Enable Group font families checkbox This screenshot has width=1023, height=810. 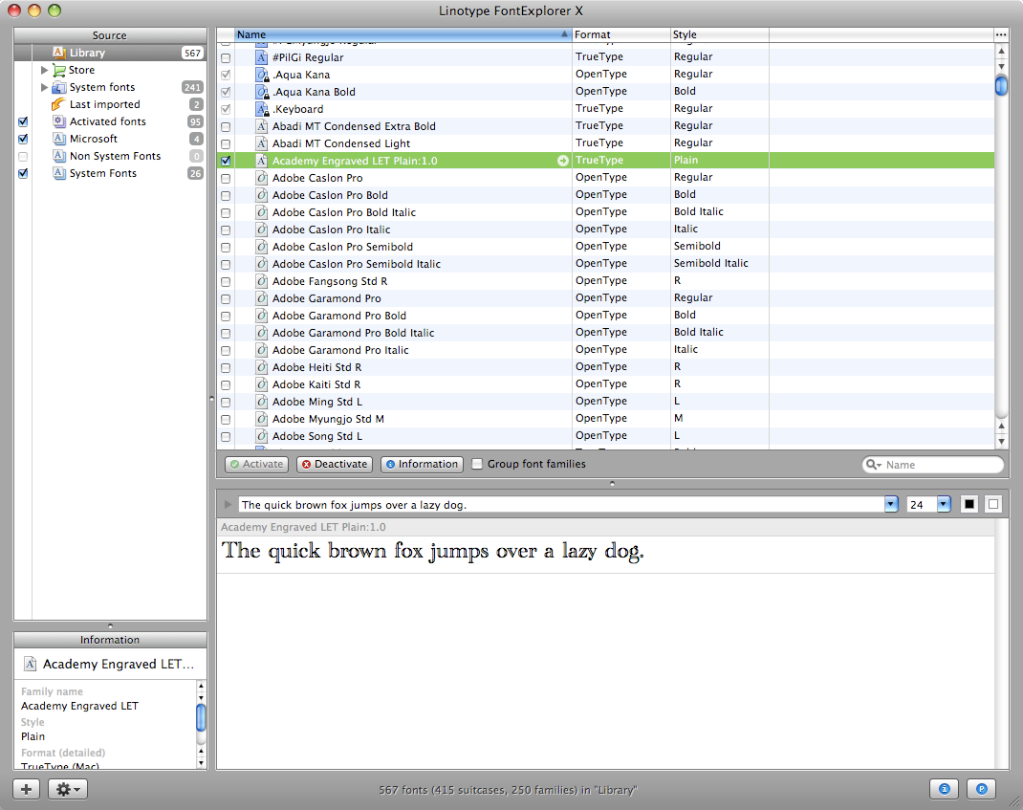click(478, 464)
